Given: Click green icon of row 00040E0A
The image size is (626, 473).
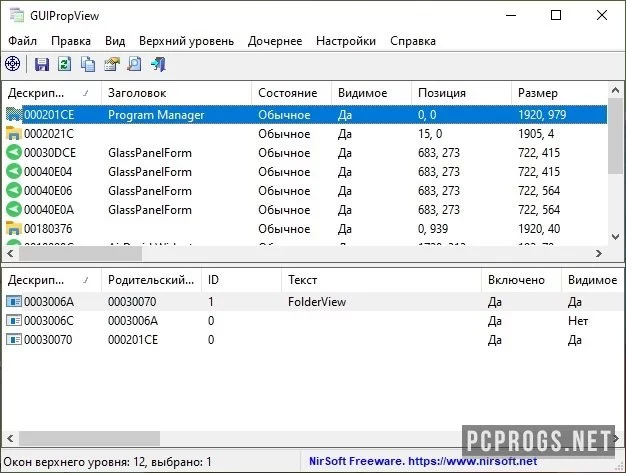Looking at the screenshot, I should pos(14,210).
